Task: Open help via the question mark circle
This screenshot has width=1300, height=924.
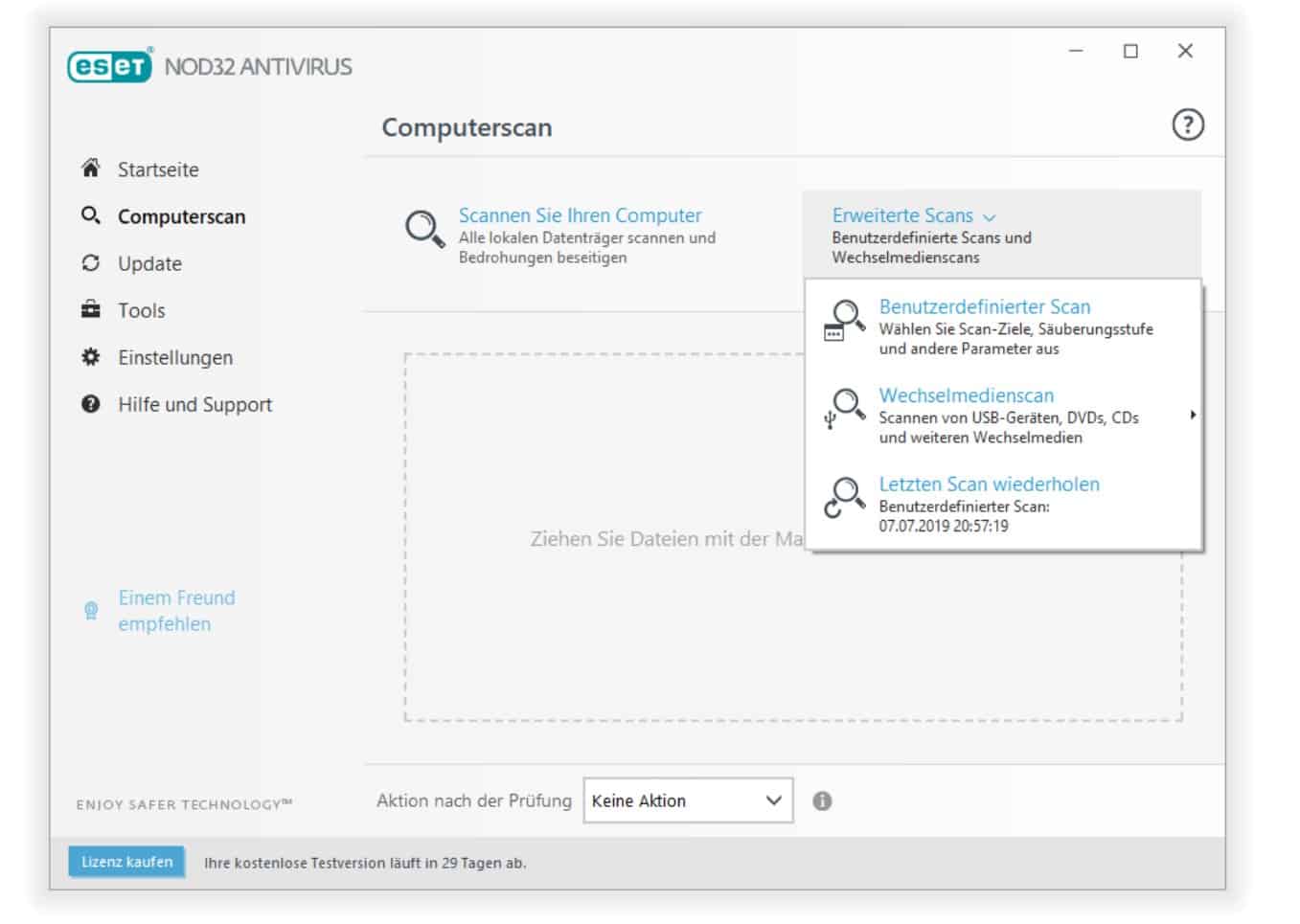Action: pos(1188,124)
